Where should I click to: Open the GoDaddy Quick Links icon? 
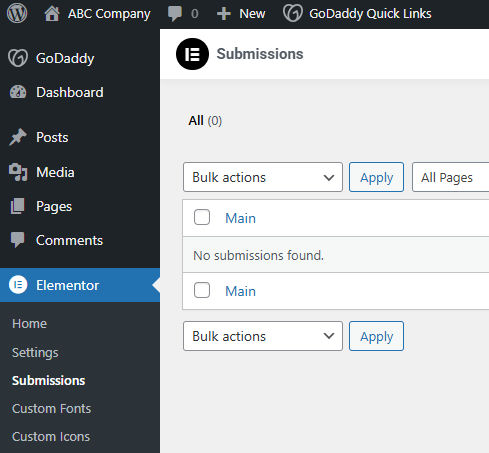[292, 14]
